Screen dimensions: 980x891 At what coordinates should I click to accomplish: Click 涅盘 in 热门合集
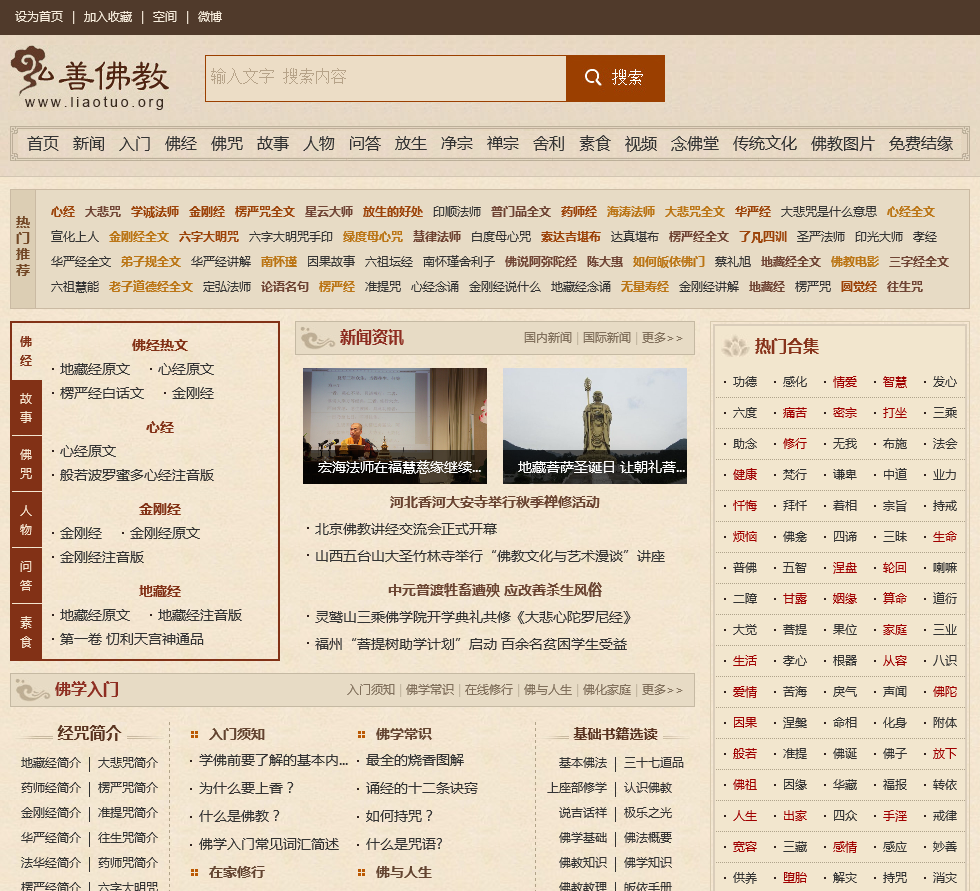844,567
